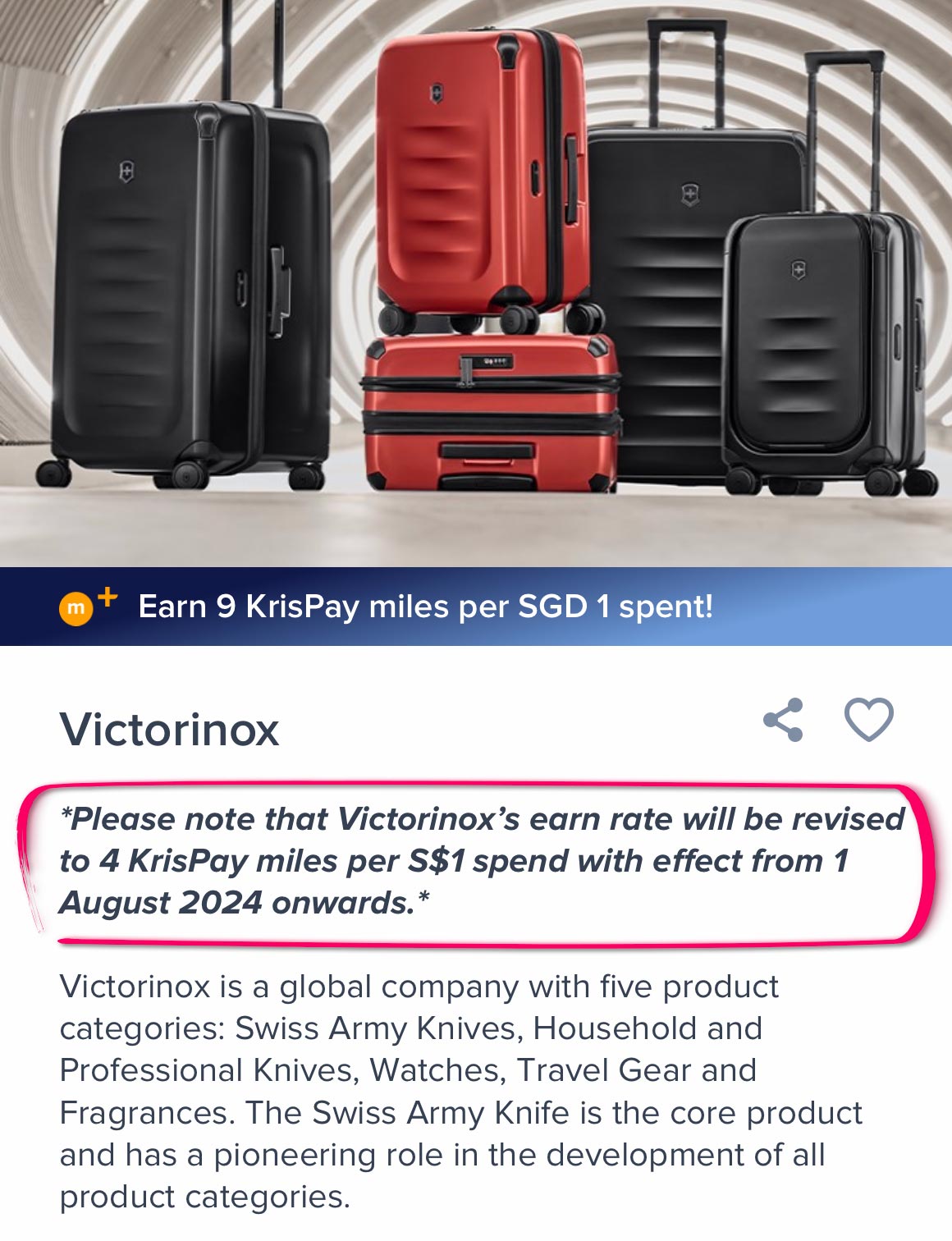952x1241 pixels.
Task: Click Victorinox emblem on tall back suitcase
Action: [x=690, y=195]
